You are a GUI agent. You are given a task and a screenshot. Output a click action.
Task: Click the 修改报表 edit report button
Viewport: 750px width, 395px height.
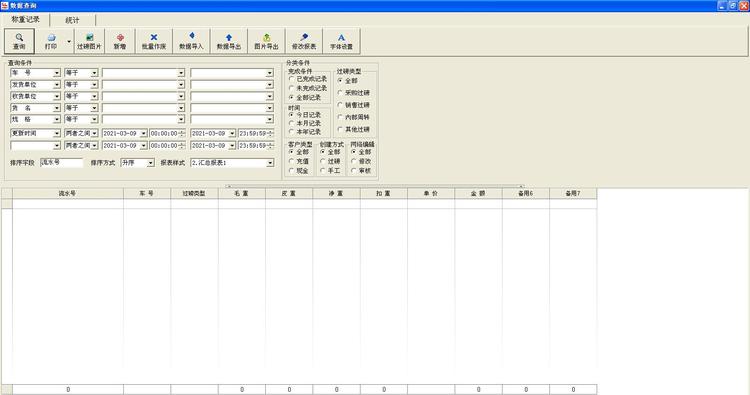(304, 41)
